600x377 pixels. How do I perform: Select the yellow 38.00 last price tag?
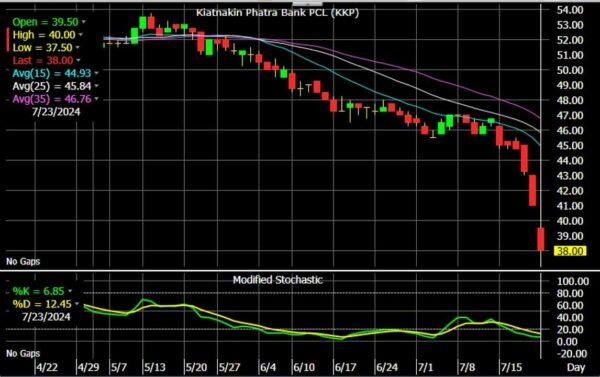click(570, 251)
